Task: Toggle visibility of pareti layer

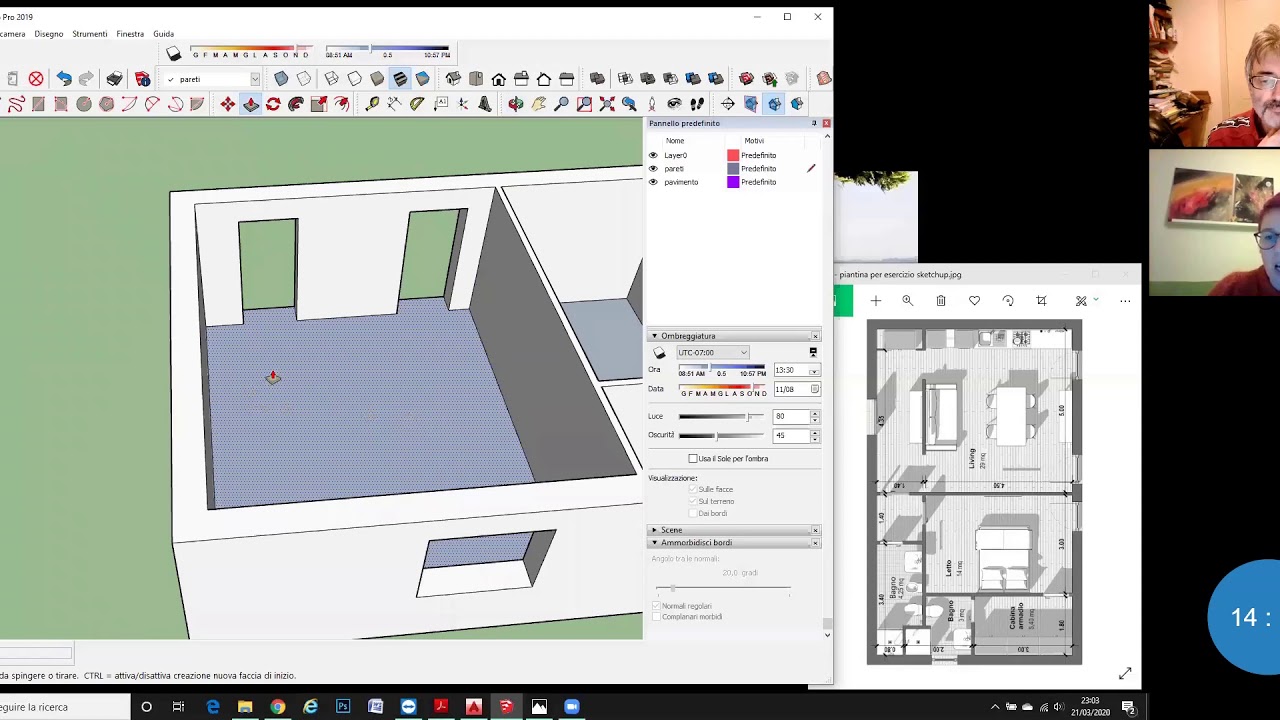Action: pyautogui.click(x=653, y=168)
